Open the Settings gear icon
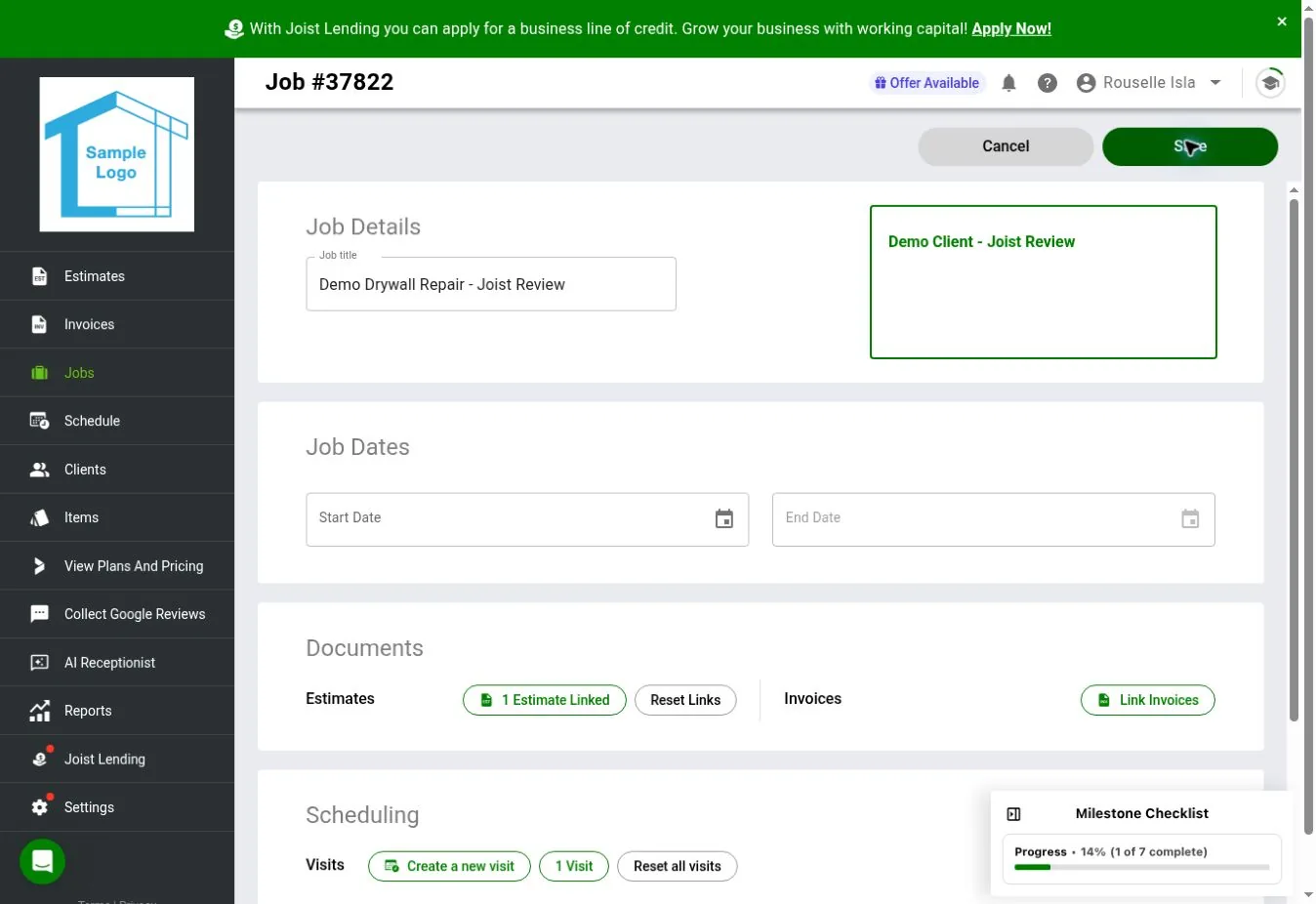 tap(40, 806)
